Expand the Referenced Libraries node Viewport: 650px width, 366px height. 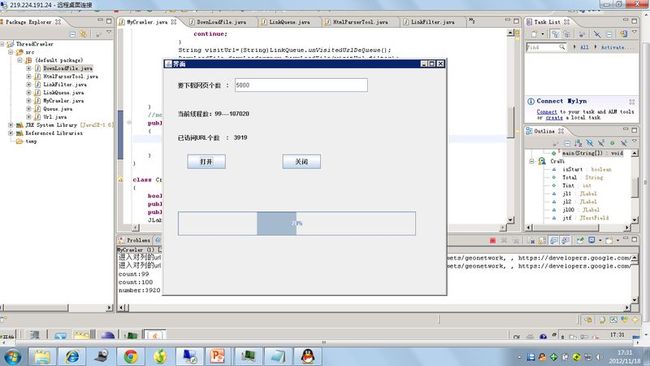tap(11, 133)
